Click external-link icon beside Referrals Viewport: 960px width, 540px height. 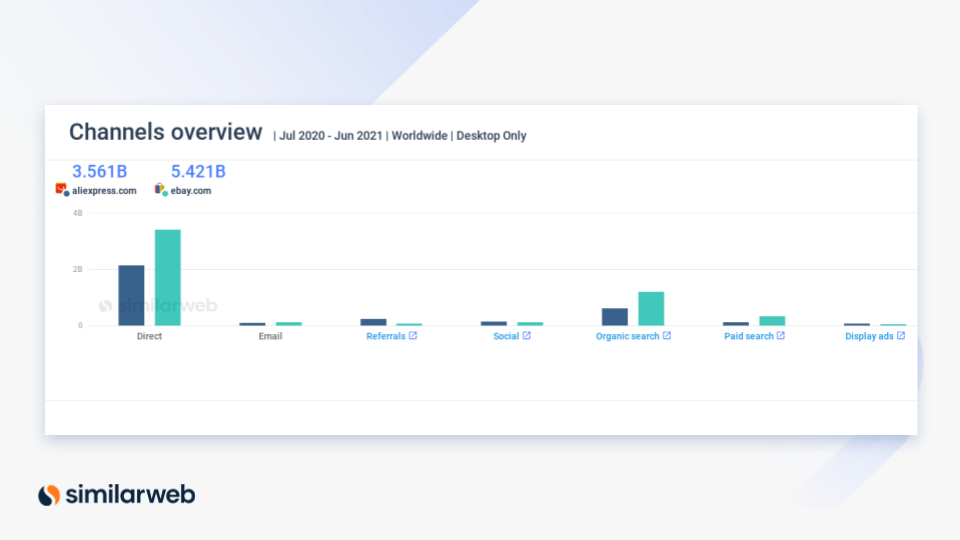413,336
